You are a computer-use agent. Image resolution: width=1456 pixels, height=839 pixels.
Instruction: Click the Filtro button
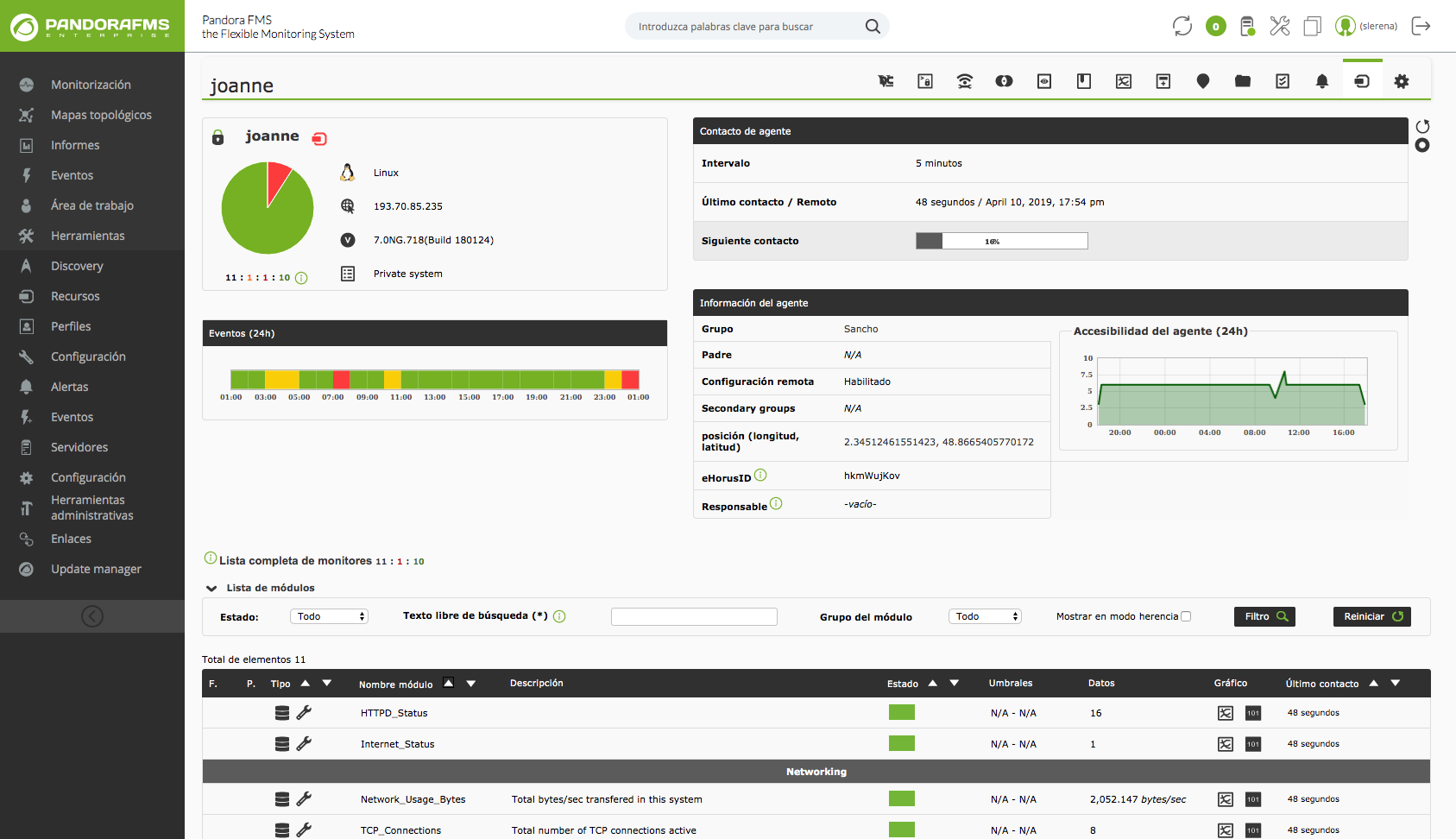1264,616
